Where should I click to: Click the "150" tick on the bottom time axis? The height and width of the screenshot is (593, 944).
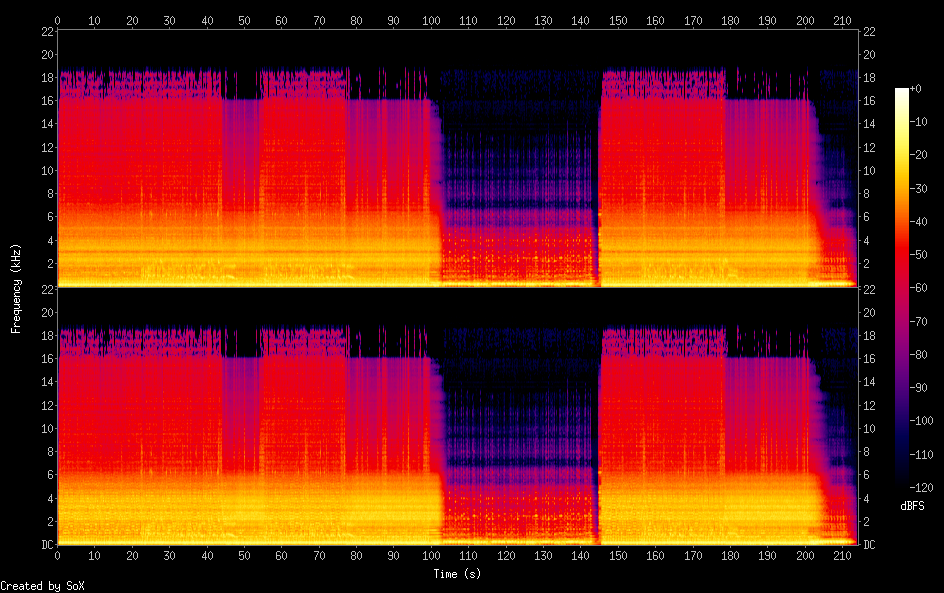pos(618,556)
